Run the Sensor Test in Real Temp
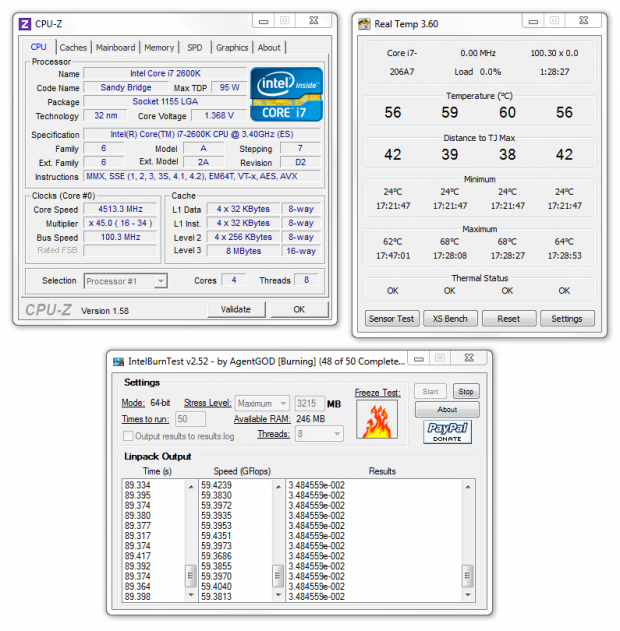This screenshot has width=620, height=631. click(x=392, y=319)
